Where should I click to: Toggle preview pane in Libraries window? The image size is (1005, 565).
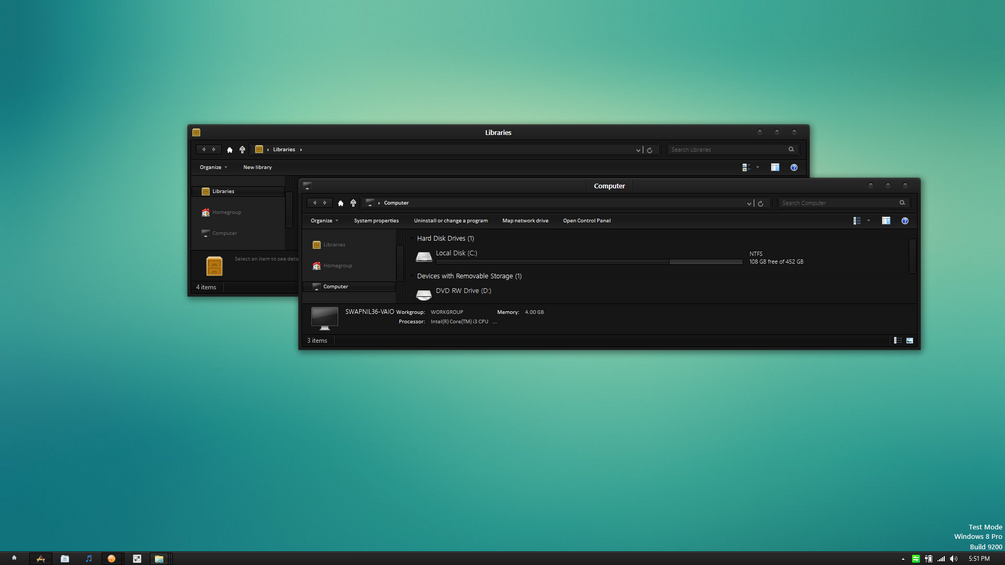click(775, 167)
